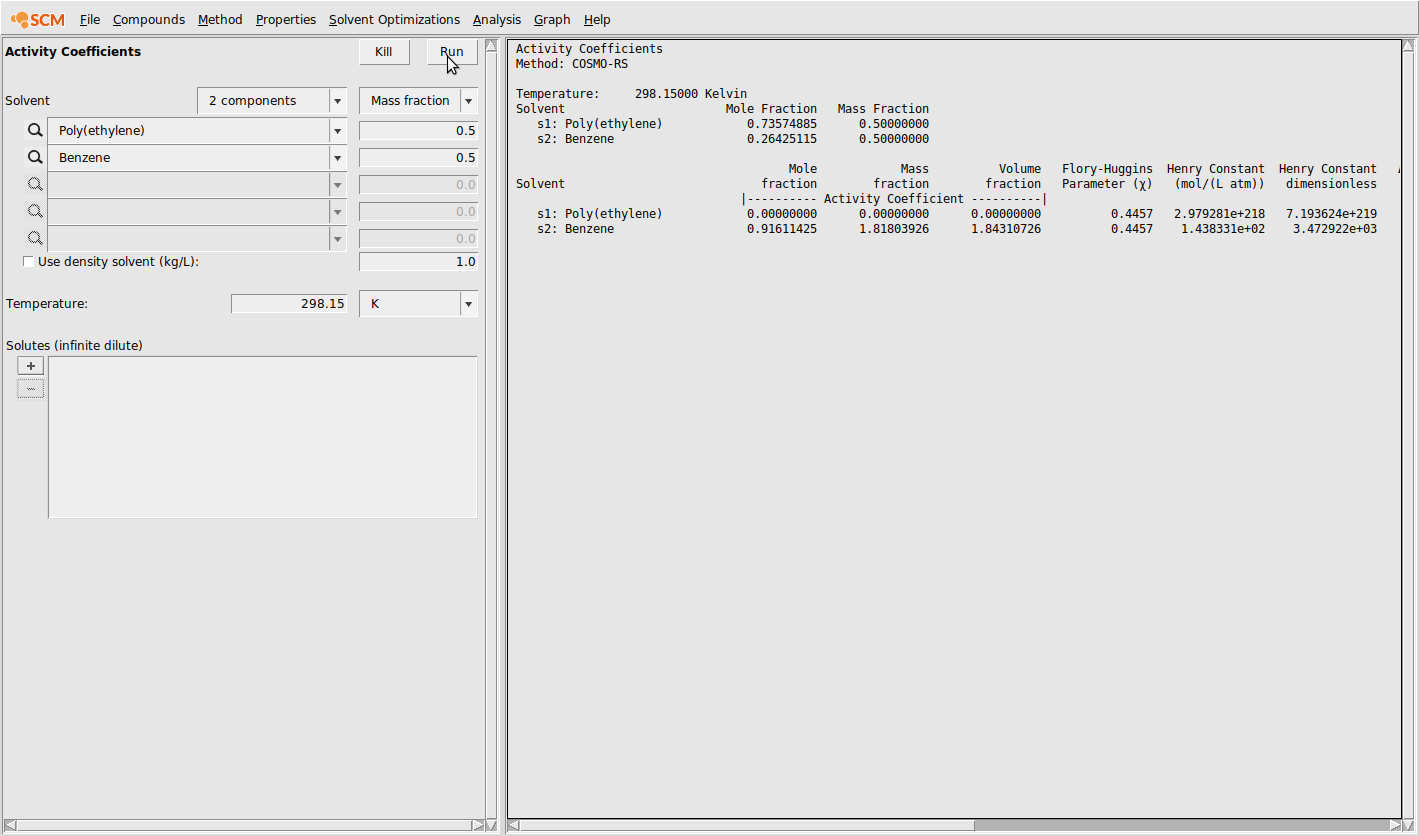1419x836 pixels.
Task: Click the Method: COSMO-RS text line
Action: coord(572,64)
